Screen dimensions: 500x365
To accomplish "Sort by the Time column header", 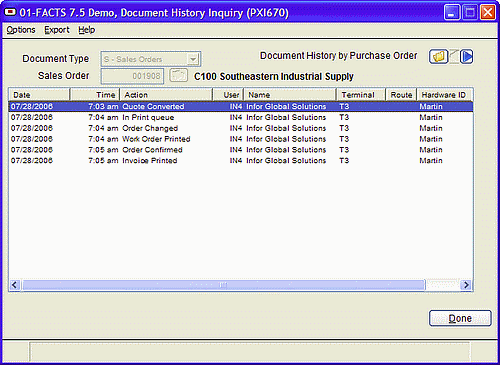I will click(x=95, y=95).
